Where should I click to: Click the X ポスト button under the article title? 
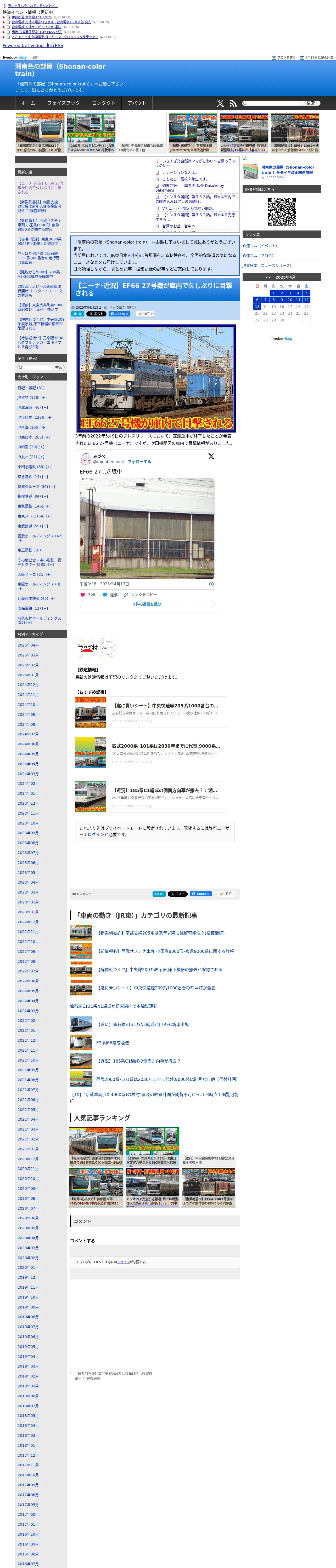[x=96, y=314]
